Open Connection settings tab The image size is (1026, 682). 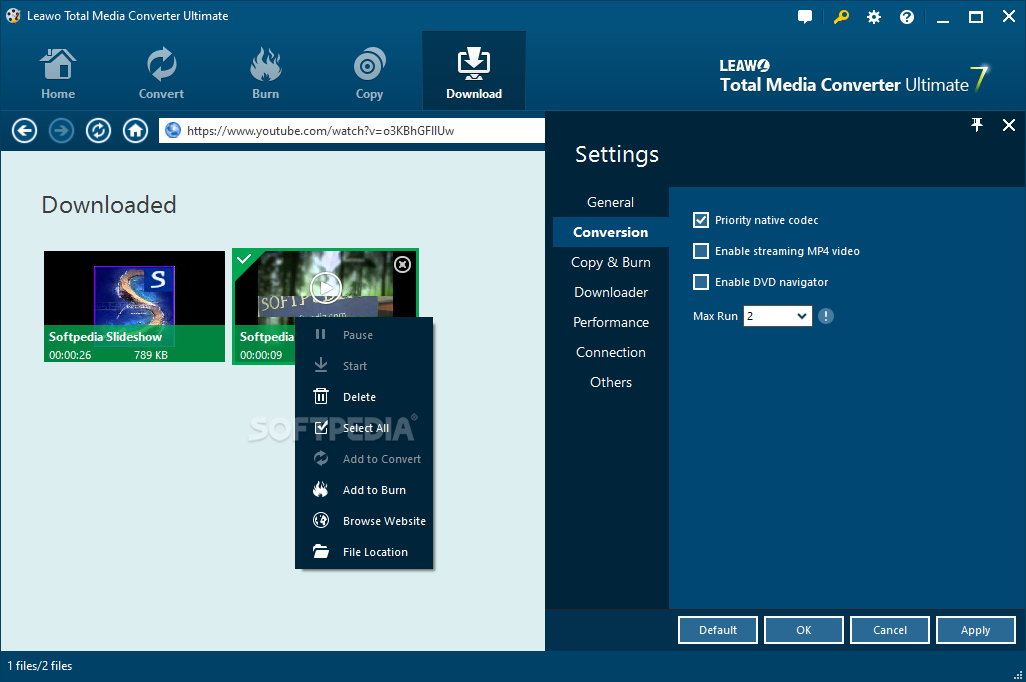pyautogui.click(x=610, y=353)
